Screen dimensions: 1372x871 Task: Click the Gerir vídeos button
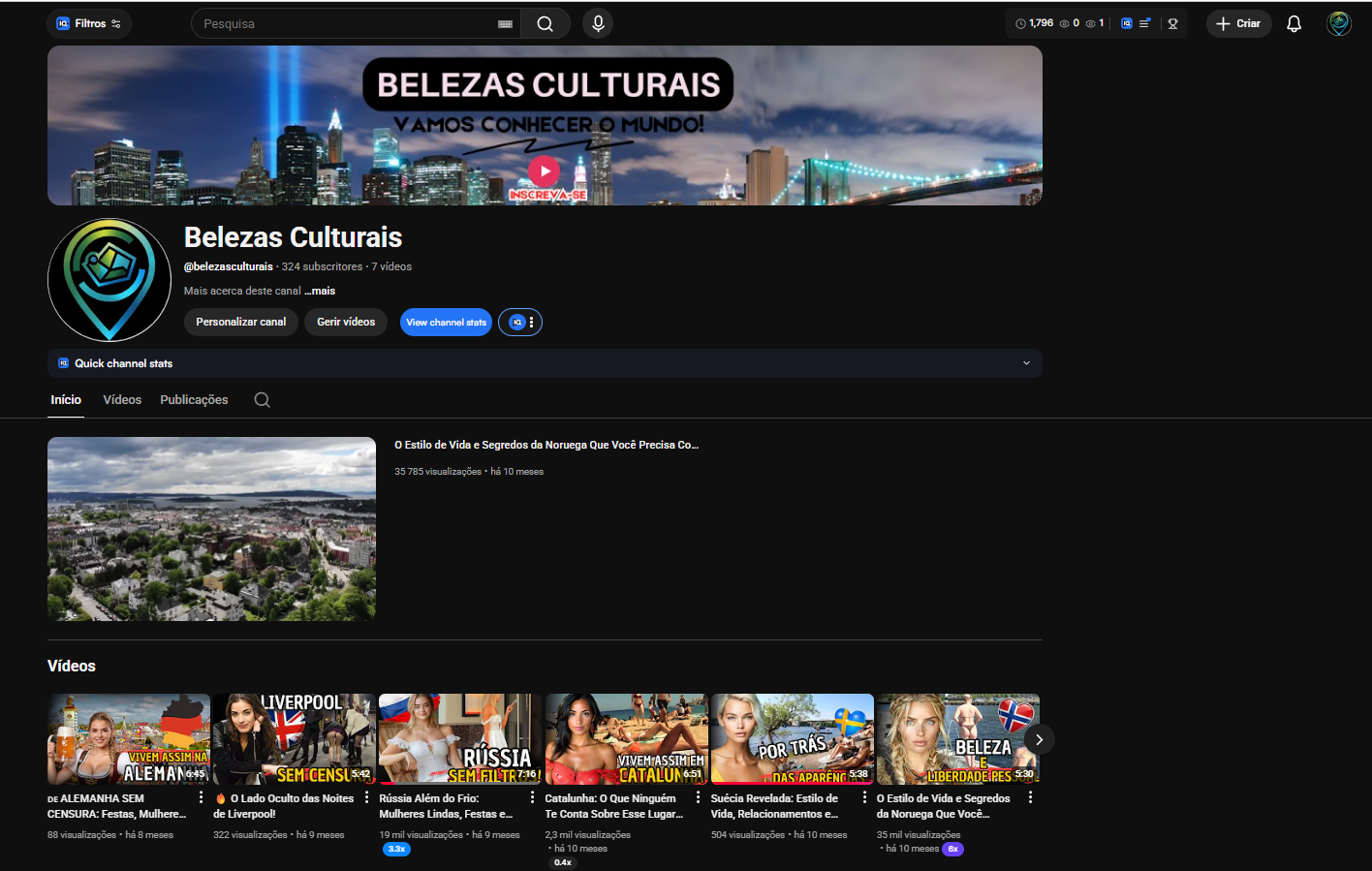pos(346,322)
